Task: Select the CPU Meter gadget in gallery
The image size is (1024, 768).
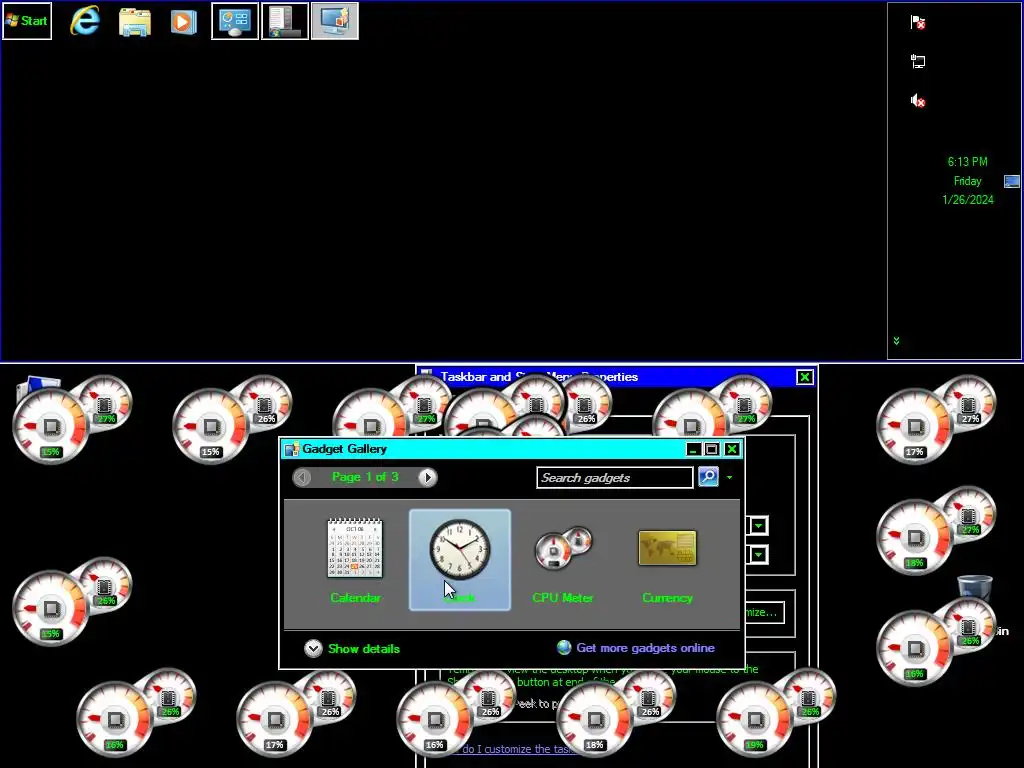Action: (x=563, y=560)
